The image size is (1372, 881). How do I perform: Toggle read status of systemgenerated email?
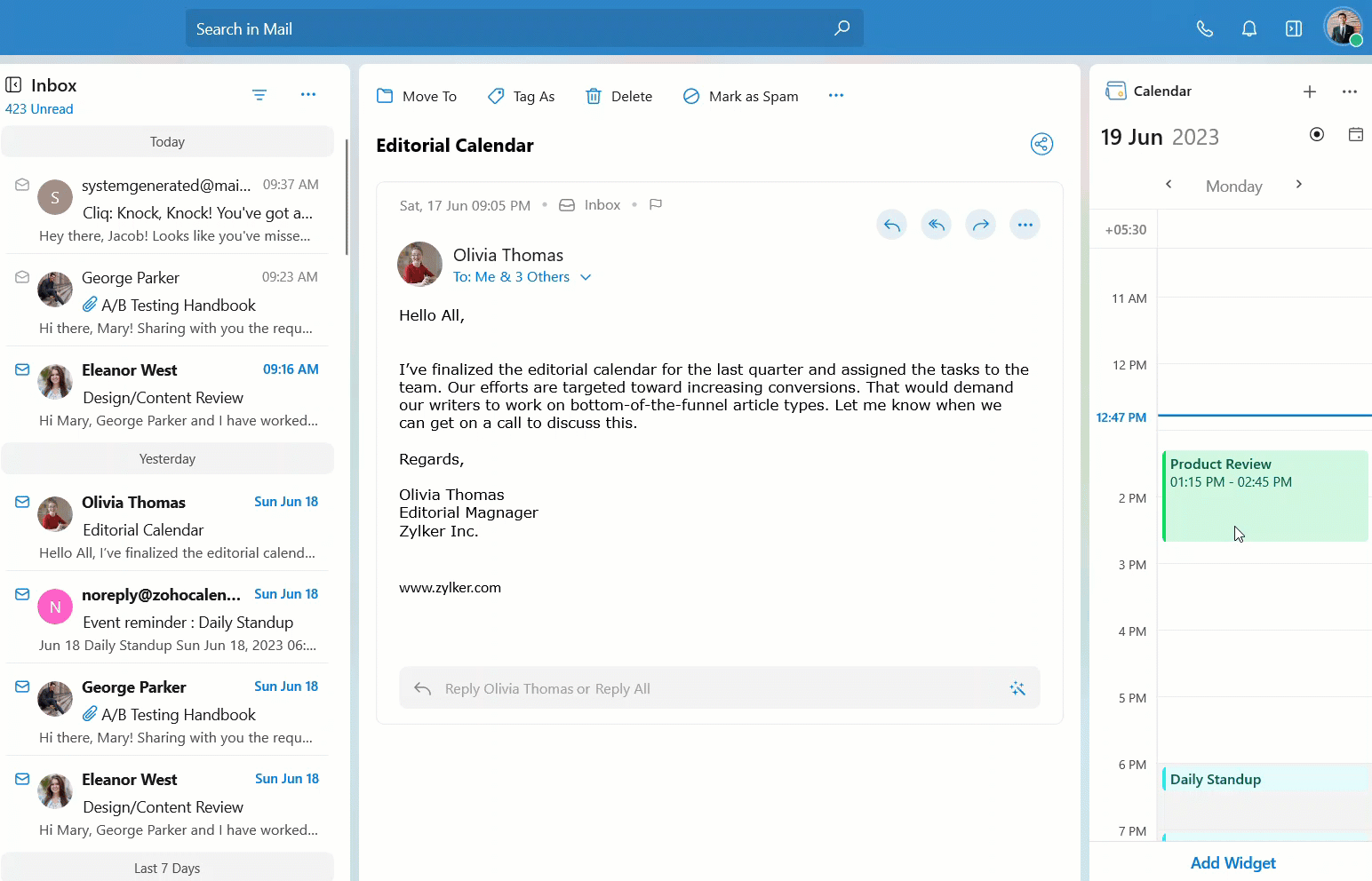pos(22,185)
